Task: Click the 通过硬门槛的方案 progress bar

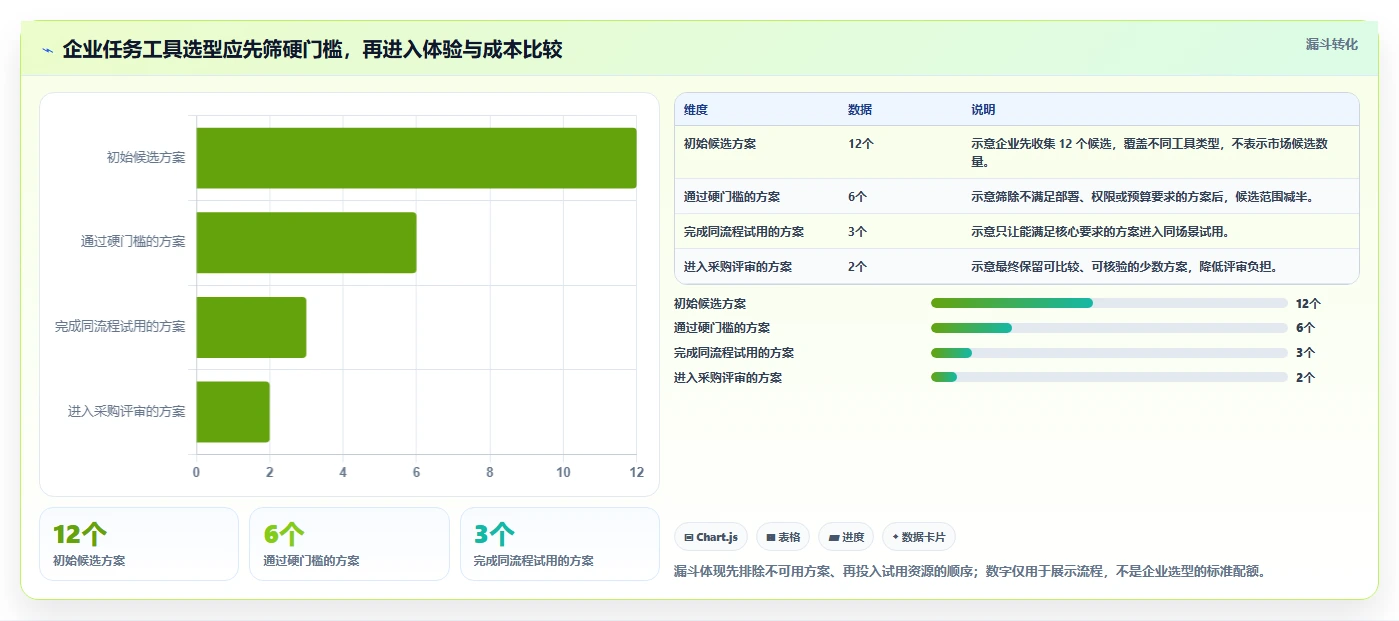Action: point(1109,328)
